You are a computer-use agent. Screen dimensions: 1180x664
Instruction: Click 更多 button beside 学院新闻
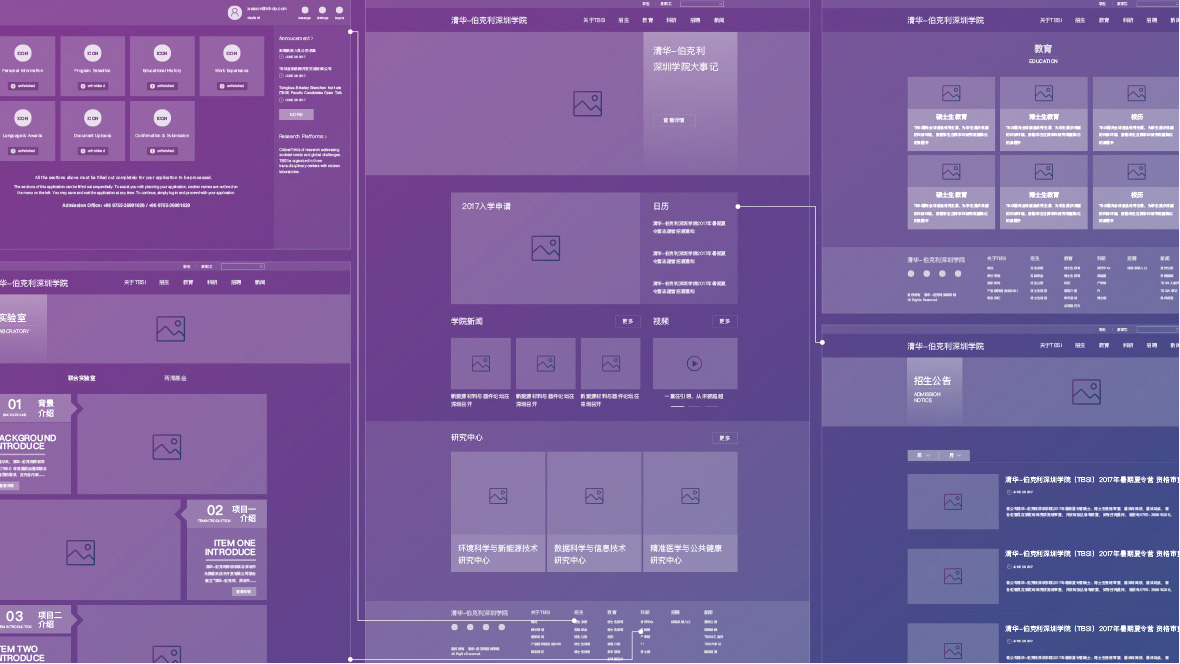coord(627,322)
